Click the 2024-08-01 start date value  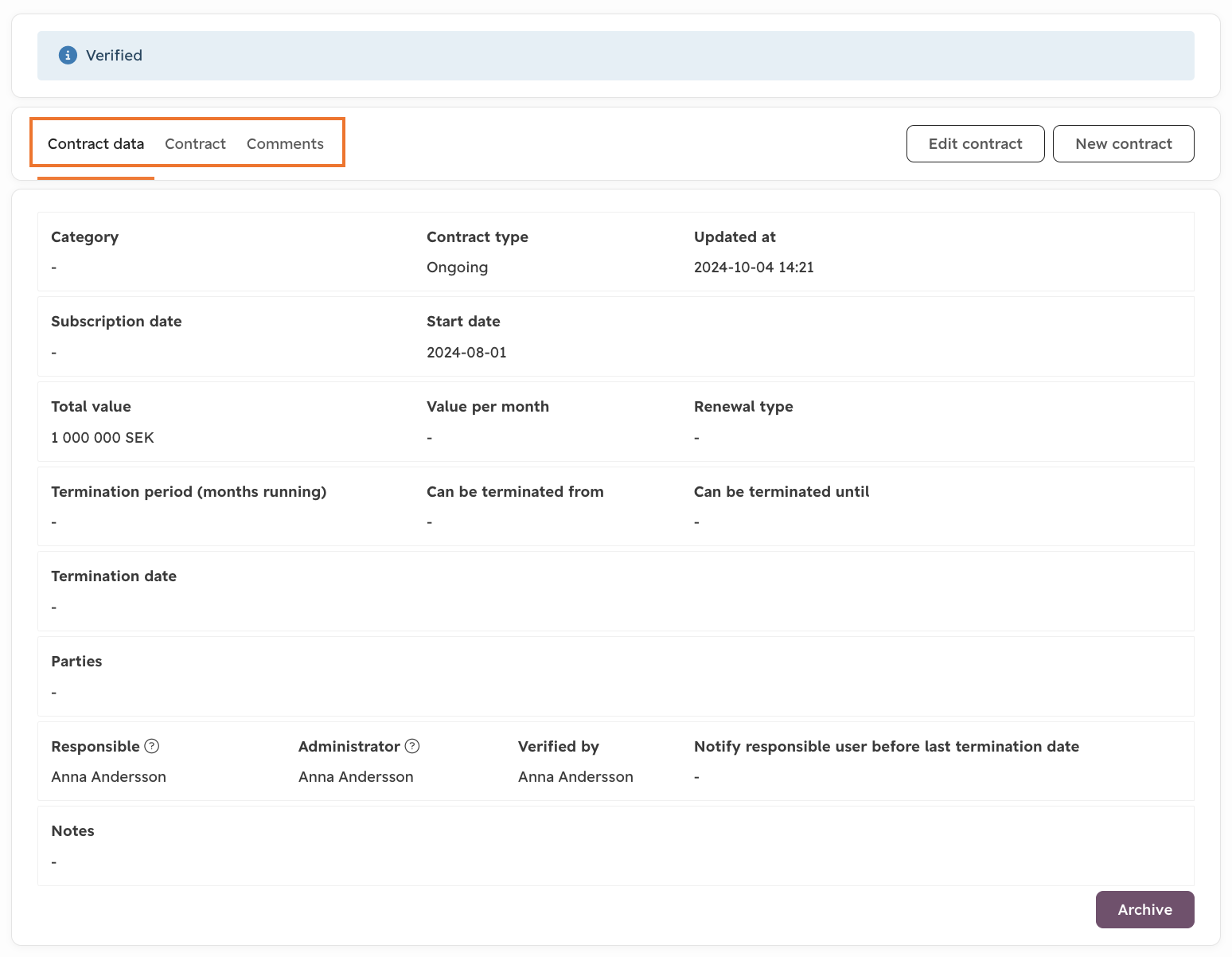(x=466, y=353)
